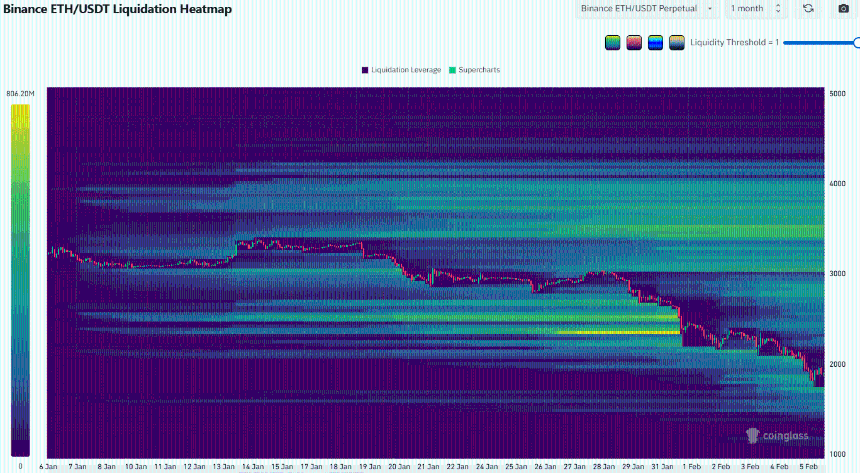
Task: Change the 1 month time range selector
Action: tap(755, 8)
